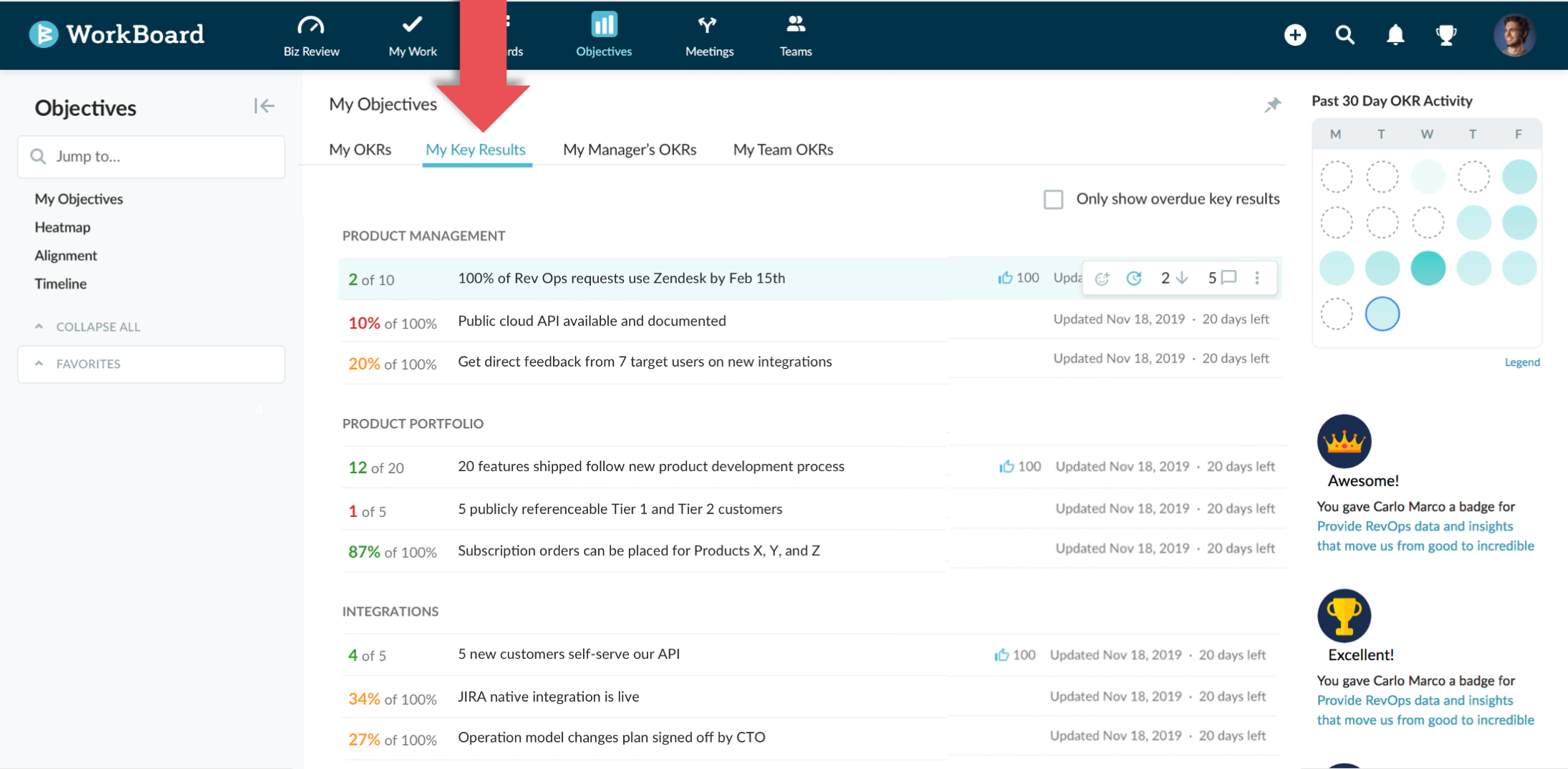Click the WorkBoard logo
Image resolution: width=1568 pixels, height=769 pixels.
click(117, 34)
